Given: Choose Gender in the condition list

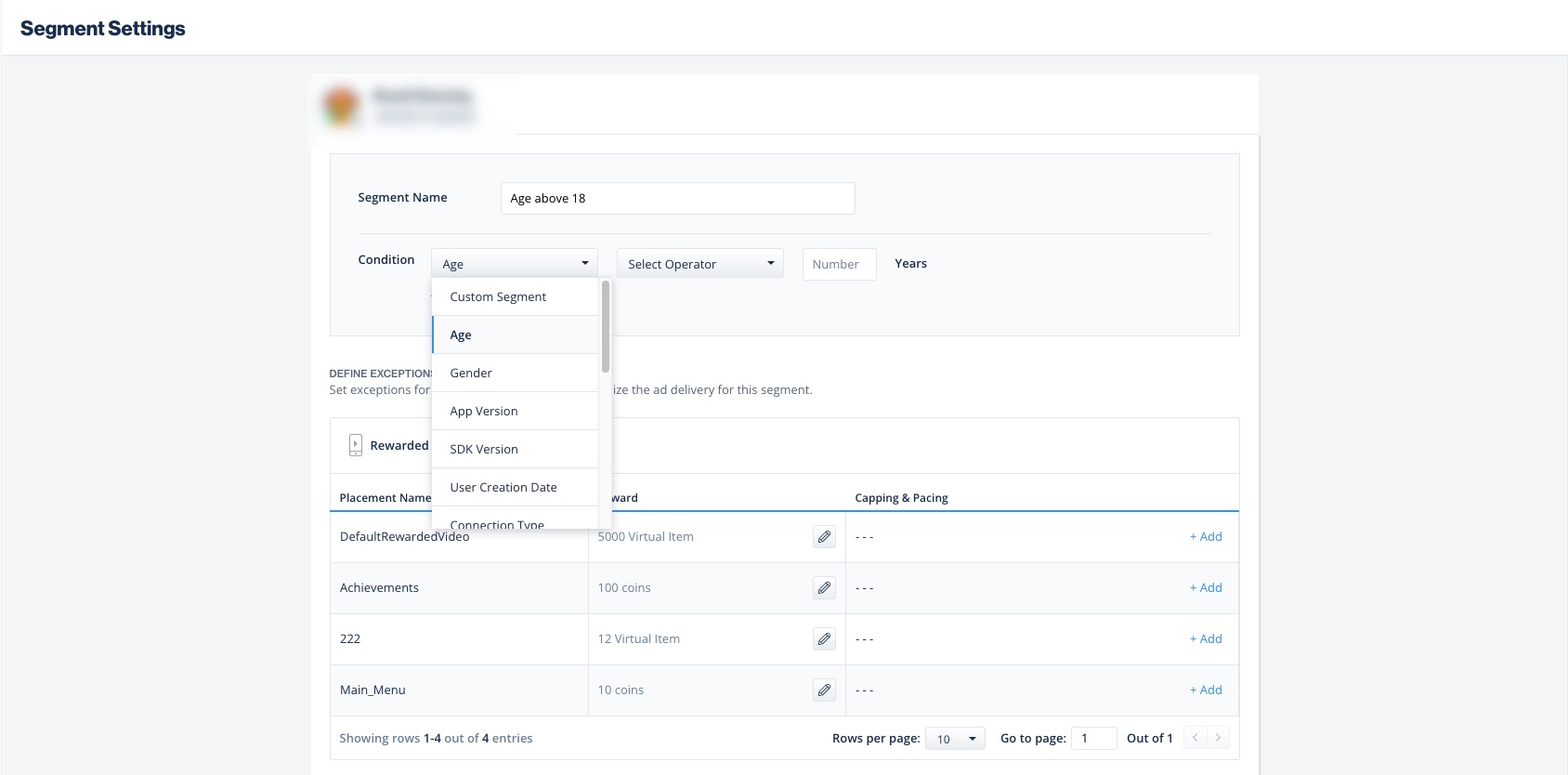Looking at the screenshot, I should [x=516, y=374].
